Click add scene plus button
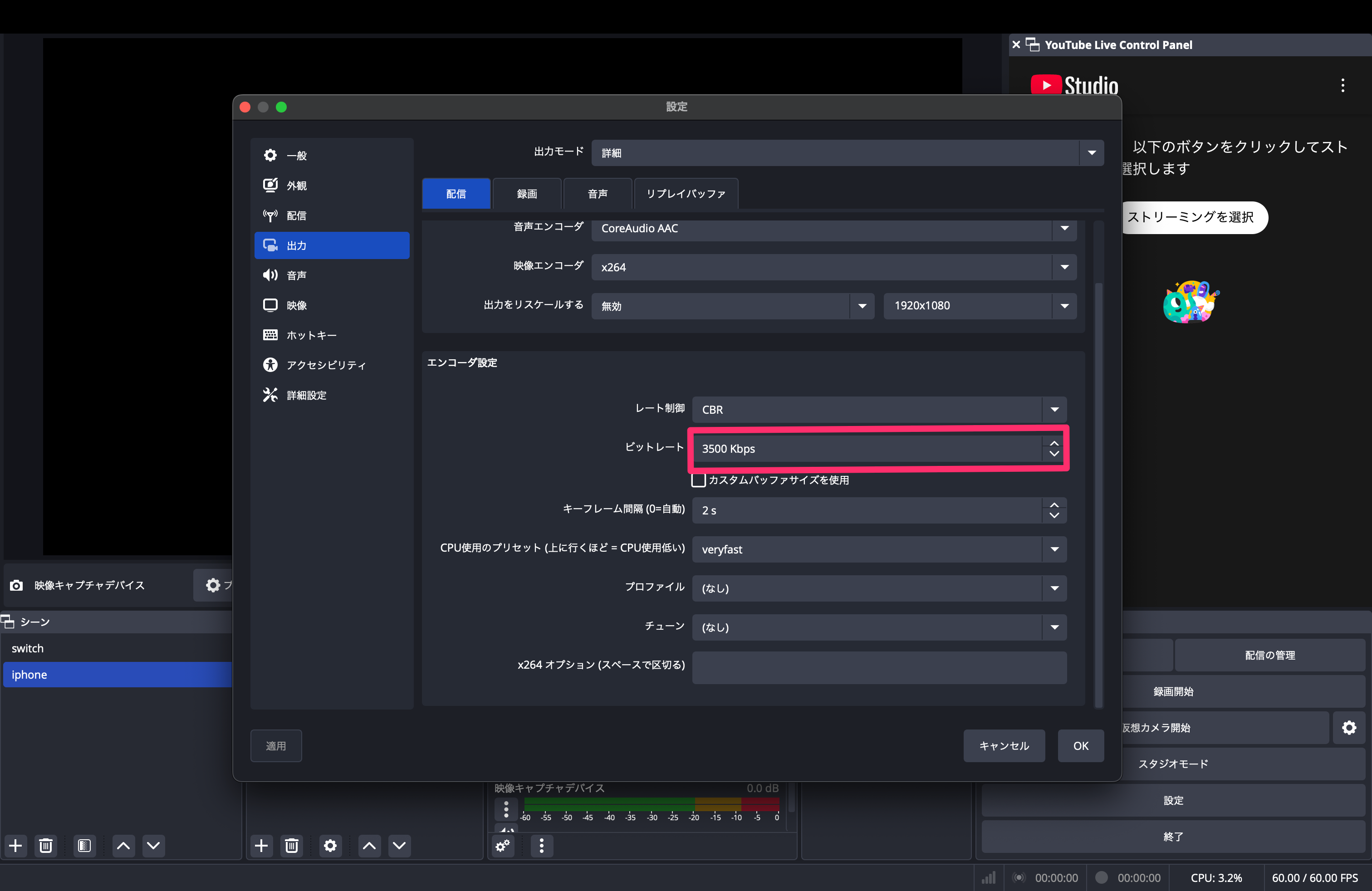This screenshot has width=1372, height=891. pos(15,846)
